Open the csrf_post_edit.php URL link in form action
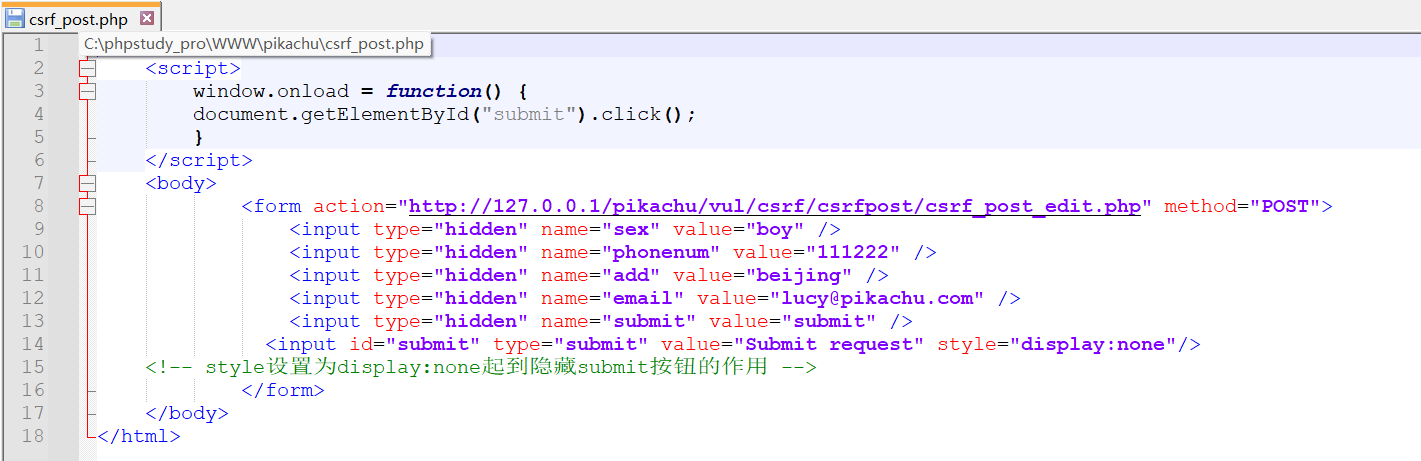The height and width of the screenshot is (461, 1421). (775, 206)
